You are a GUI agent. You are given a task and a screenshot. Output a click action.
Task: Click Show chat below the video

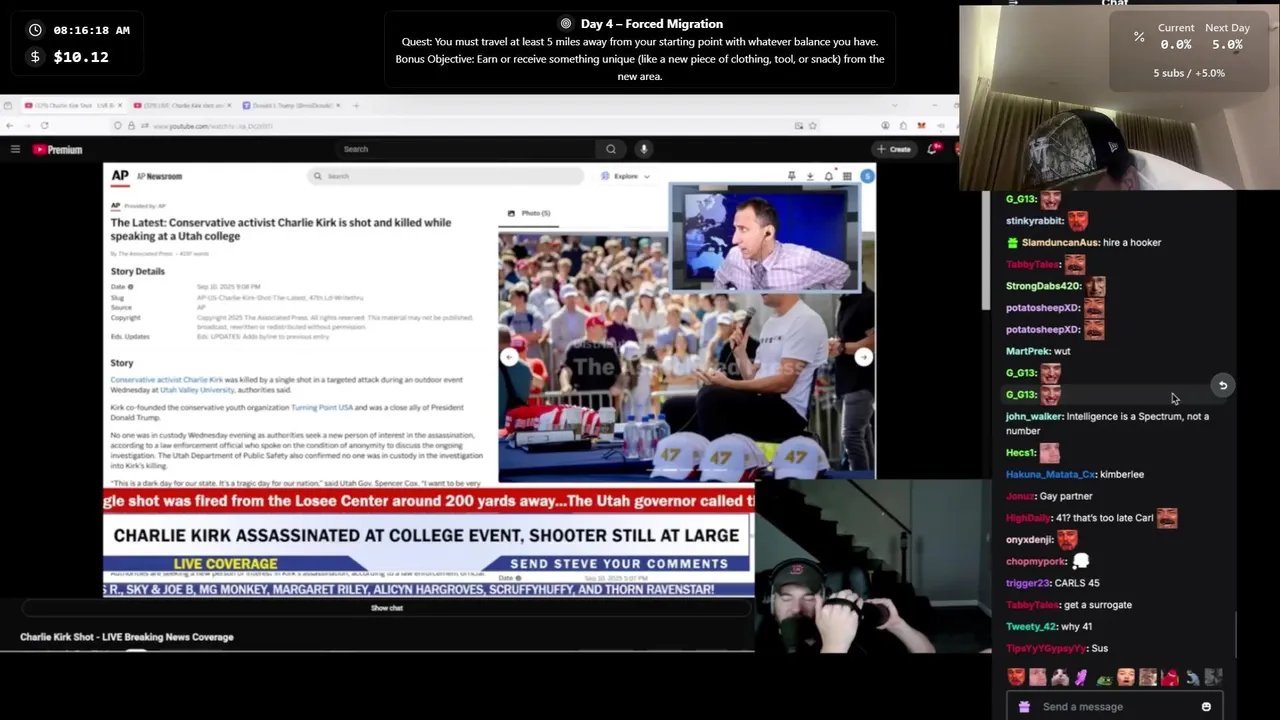387,608
